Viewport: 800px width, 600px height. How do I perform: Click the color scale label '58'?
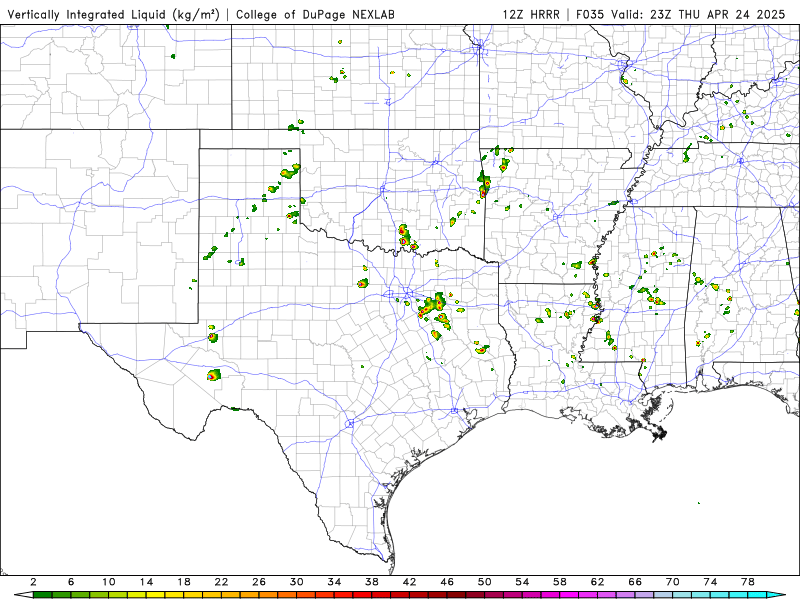[560, 582]
